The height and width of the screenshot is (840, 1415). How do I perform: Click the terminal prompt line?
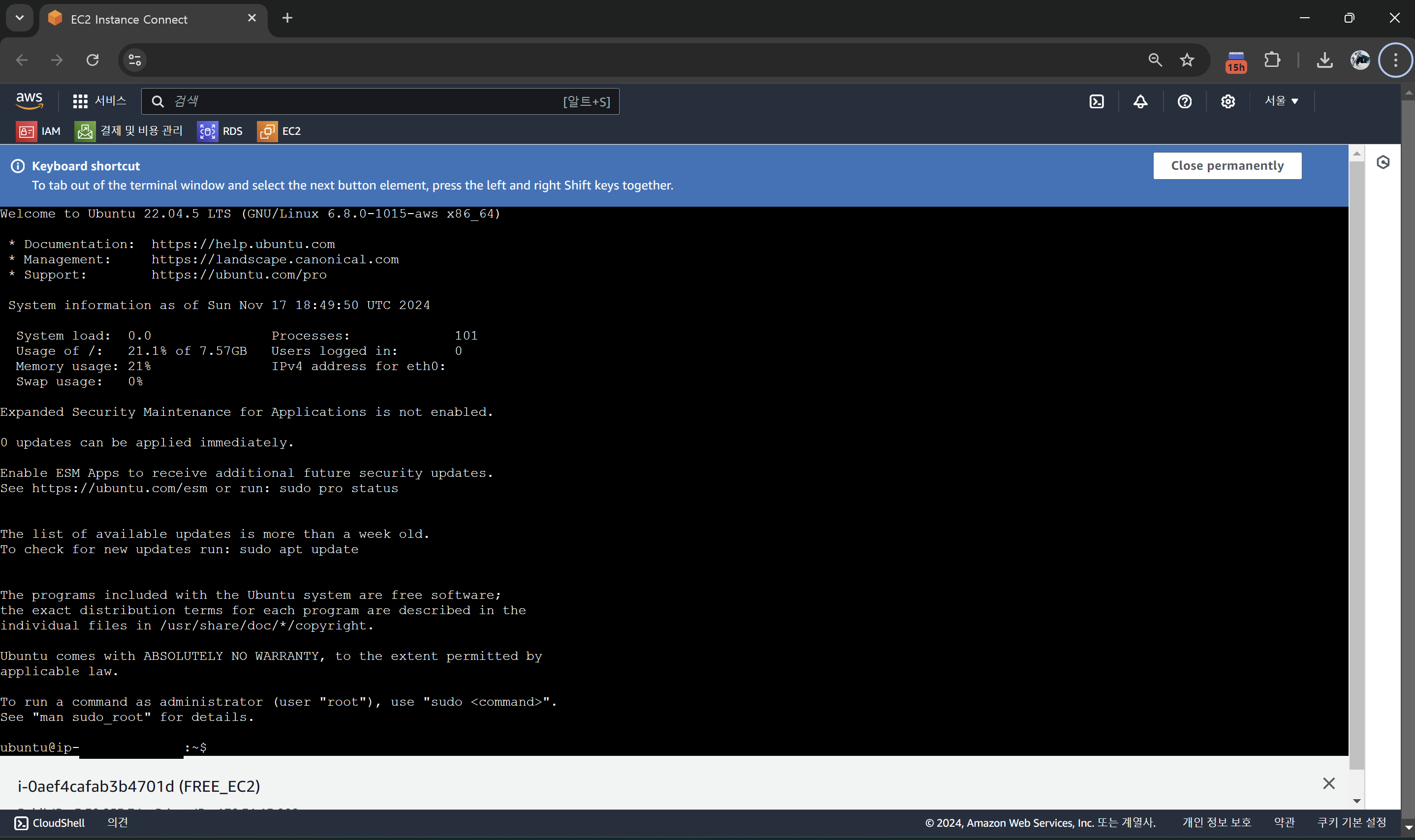[103, 747]
